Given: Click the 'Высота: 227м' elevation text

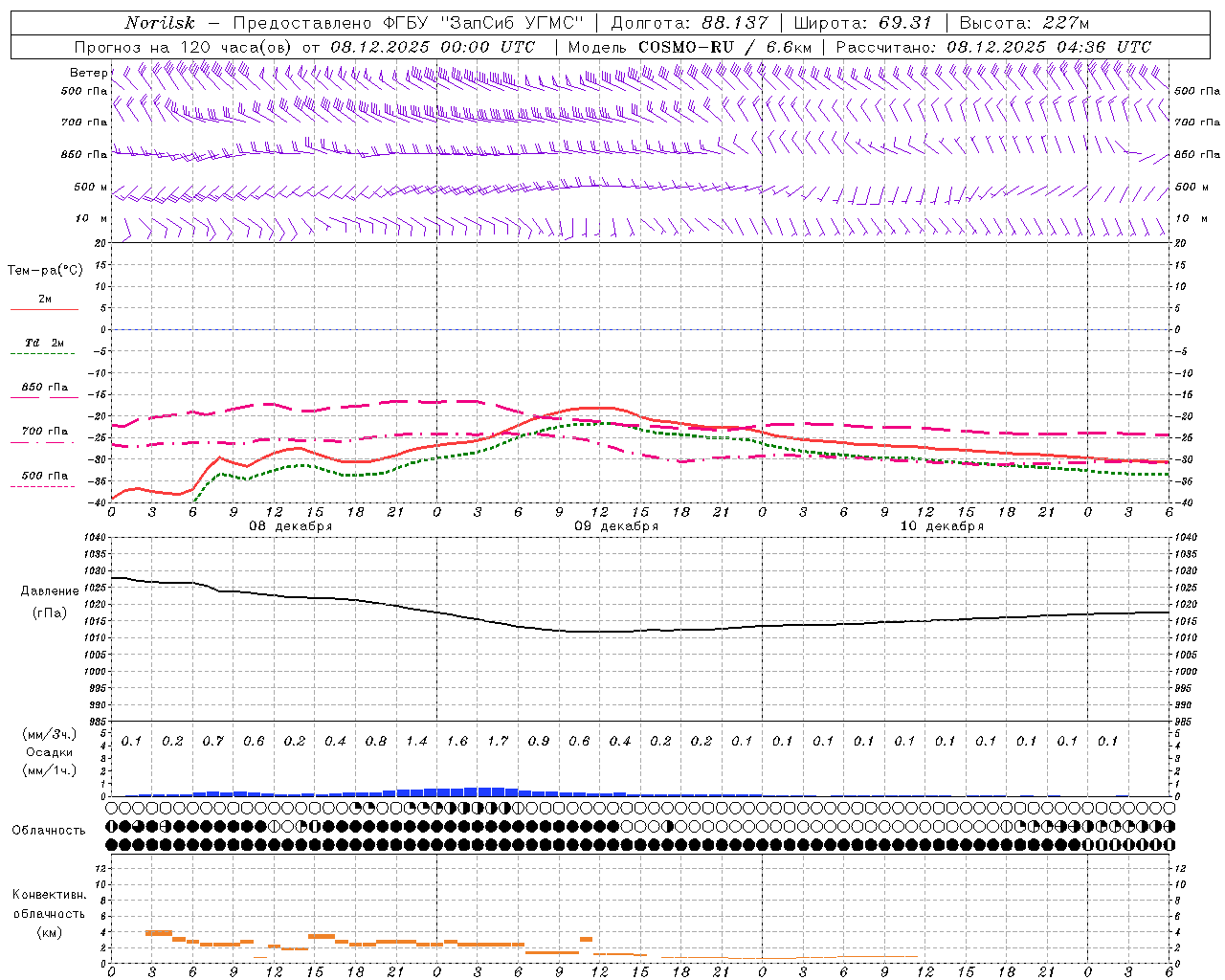Looking at the screenshot, I should (1024, 23).
